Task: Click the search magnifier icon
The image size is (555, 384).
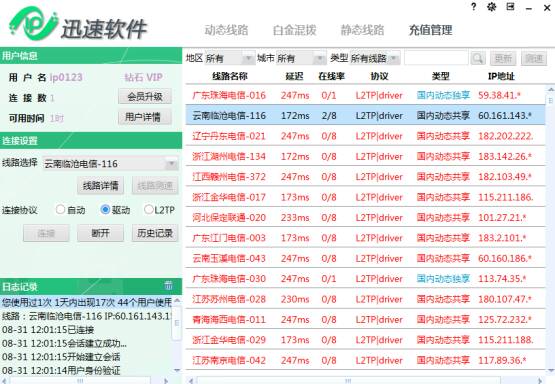Action: coord(478,58)
